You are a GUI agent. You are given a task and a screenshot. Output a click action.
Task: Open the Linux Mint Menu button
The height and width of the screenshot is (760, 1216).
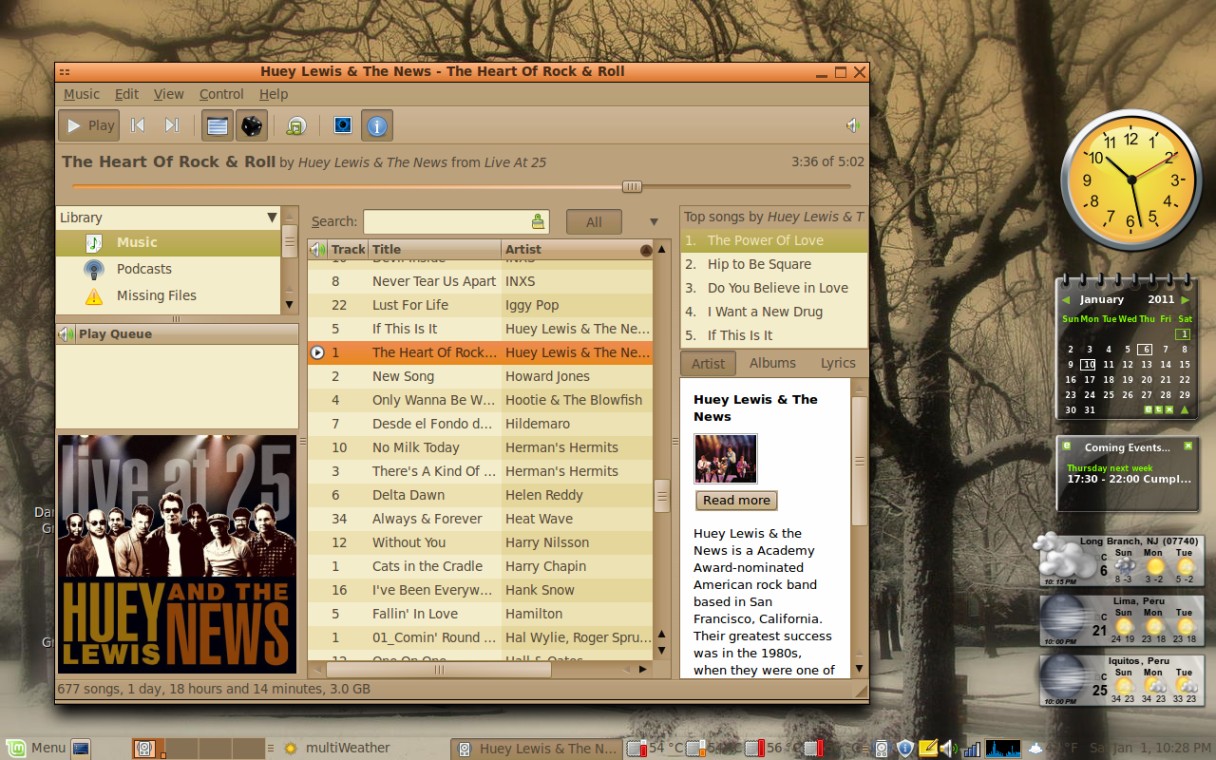(x=35, y=747)
